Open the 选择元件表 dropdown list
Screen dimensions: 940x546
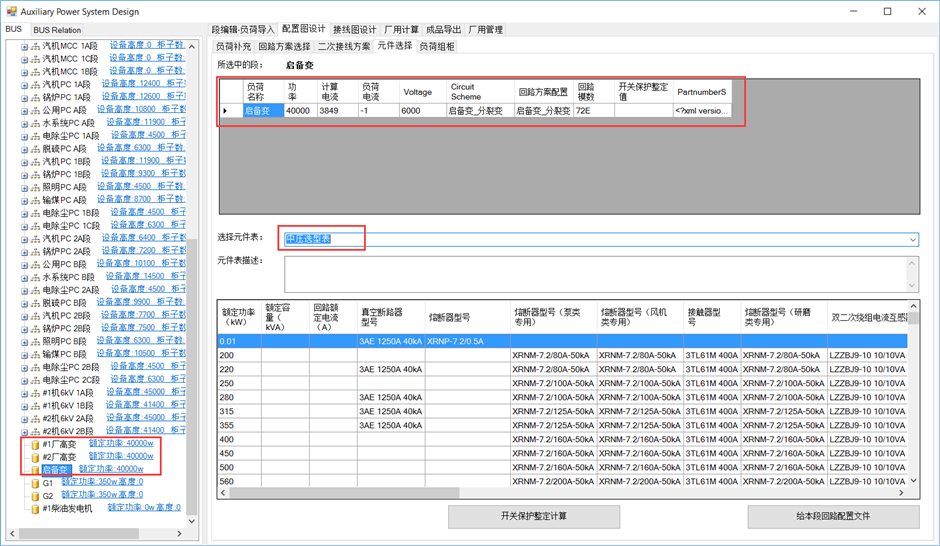(x=912, y=240)
